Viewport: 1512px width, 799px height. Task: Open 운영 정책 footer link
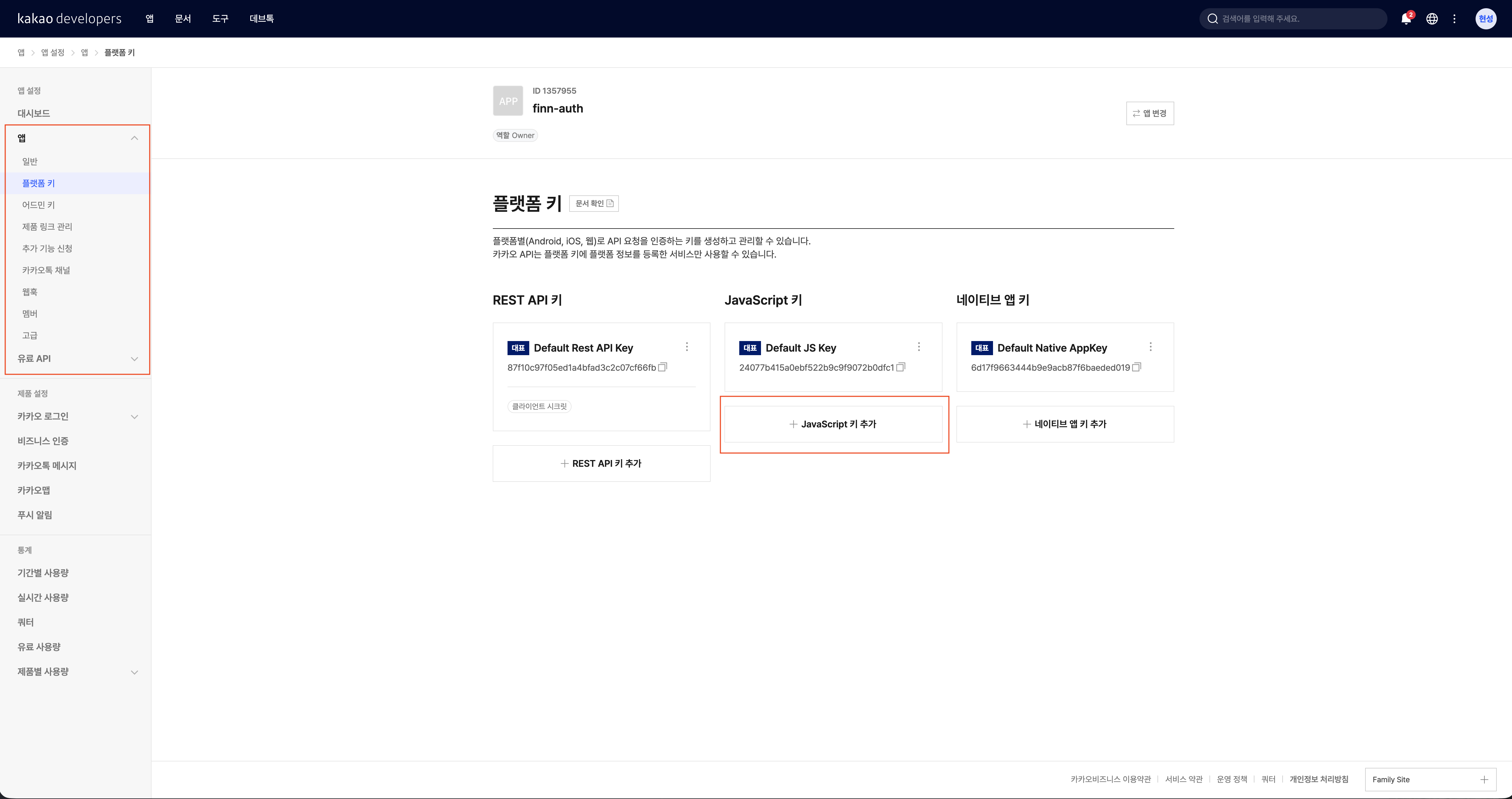[1232, 780]
